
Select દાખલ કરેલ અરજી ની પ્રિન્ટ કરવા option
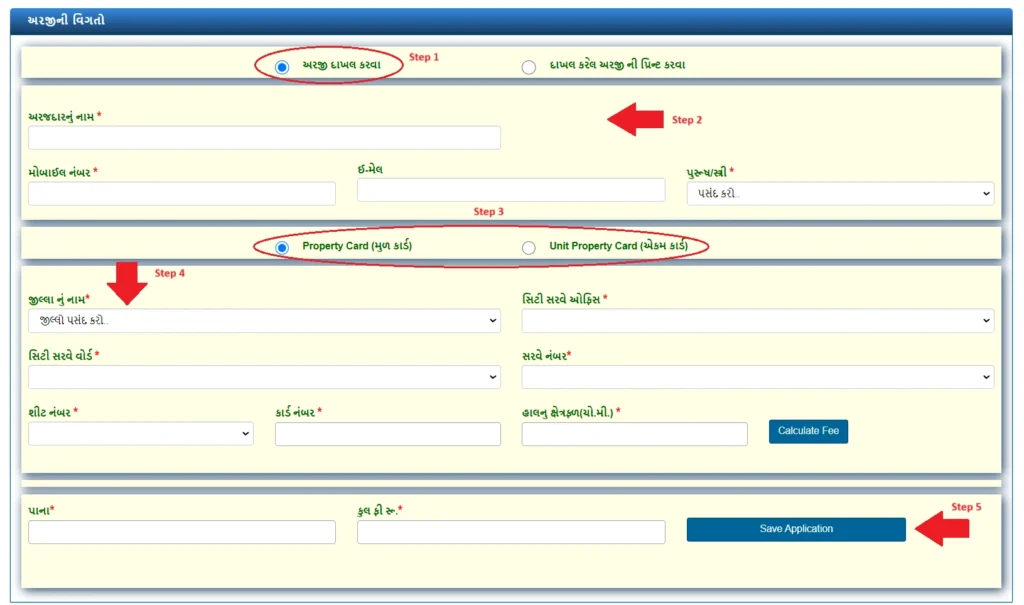click(529, 66)
